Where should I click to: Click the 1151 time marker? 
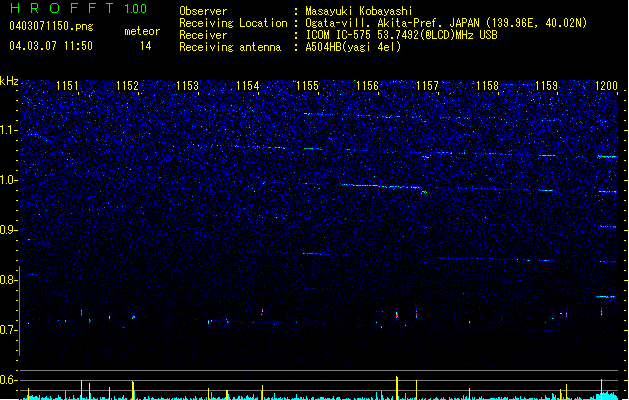click(x=67, y=86)
